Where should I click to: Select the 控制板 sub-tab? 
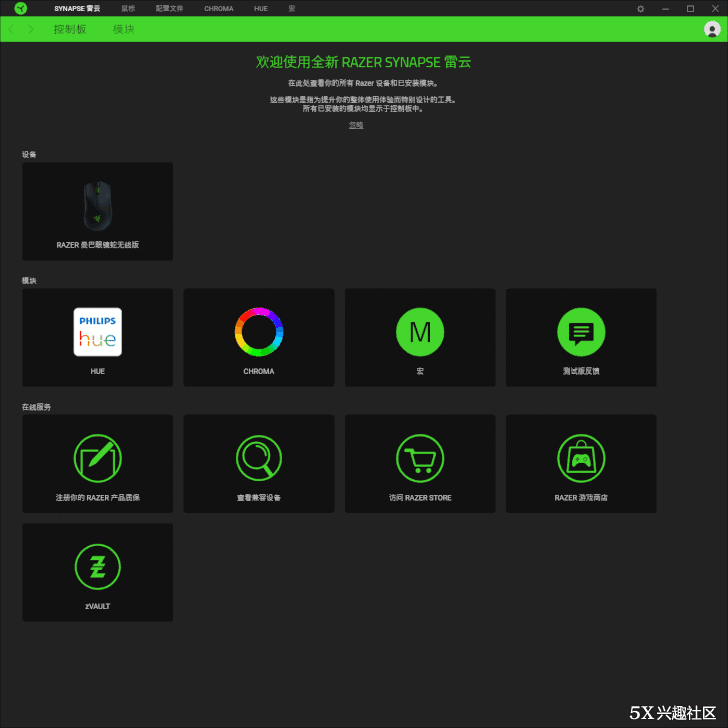click(70, 29)
